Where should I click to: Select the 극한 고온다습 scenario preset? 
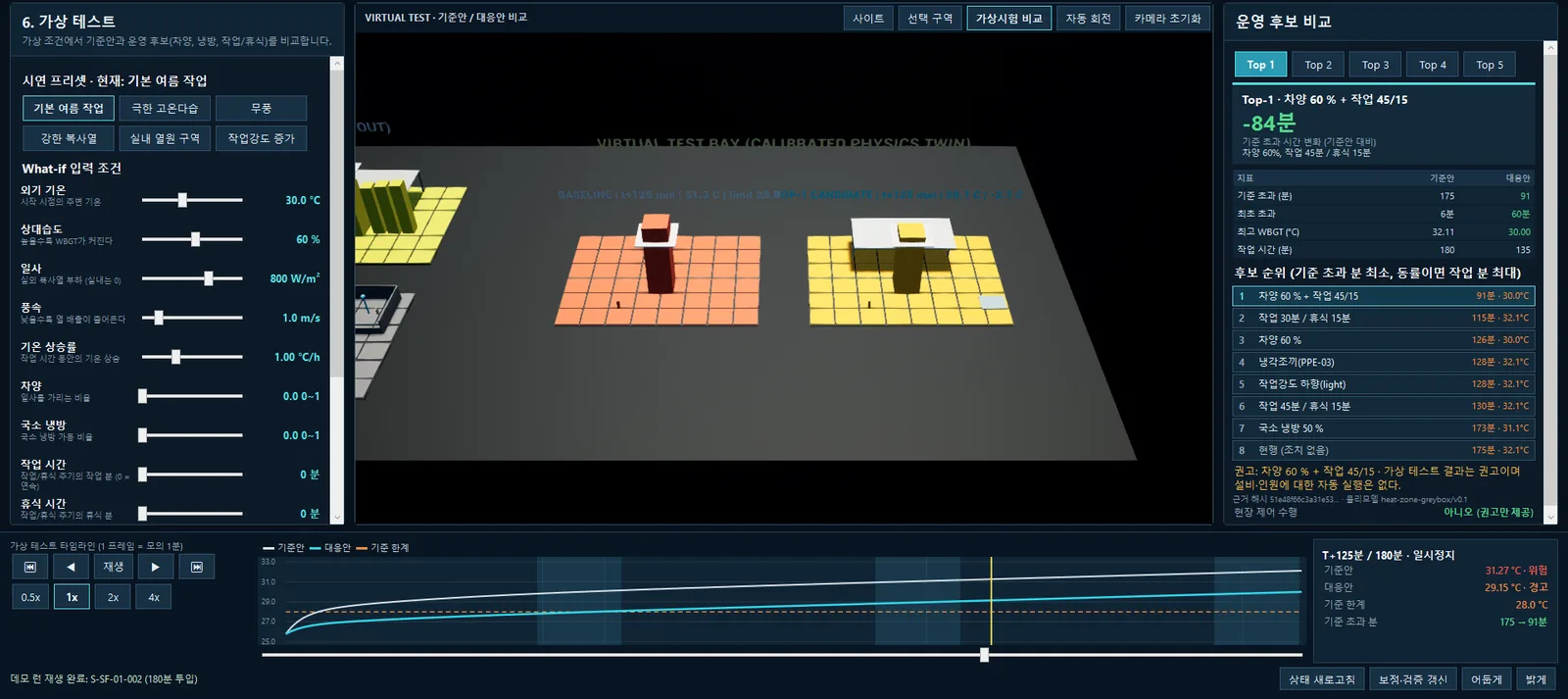coord(165,108)
